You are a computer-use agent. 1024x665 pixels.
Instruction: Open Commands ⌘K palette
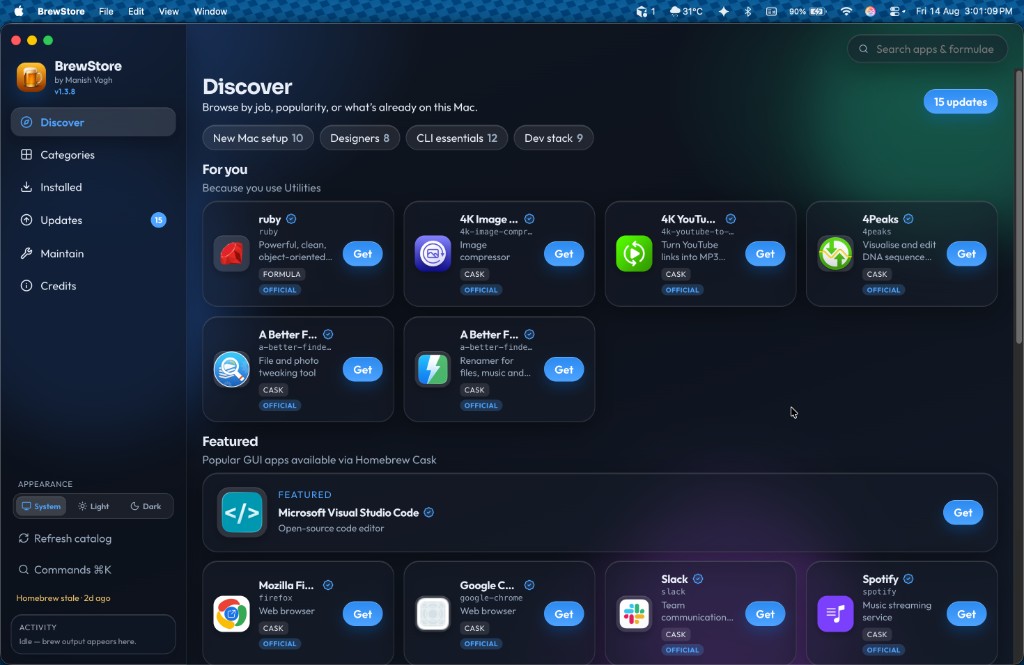coord(65,570)
